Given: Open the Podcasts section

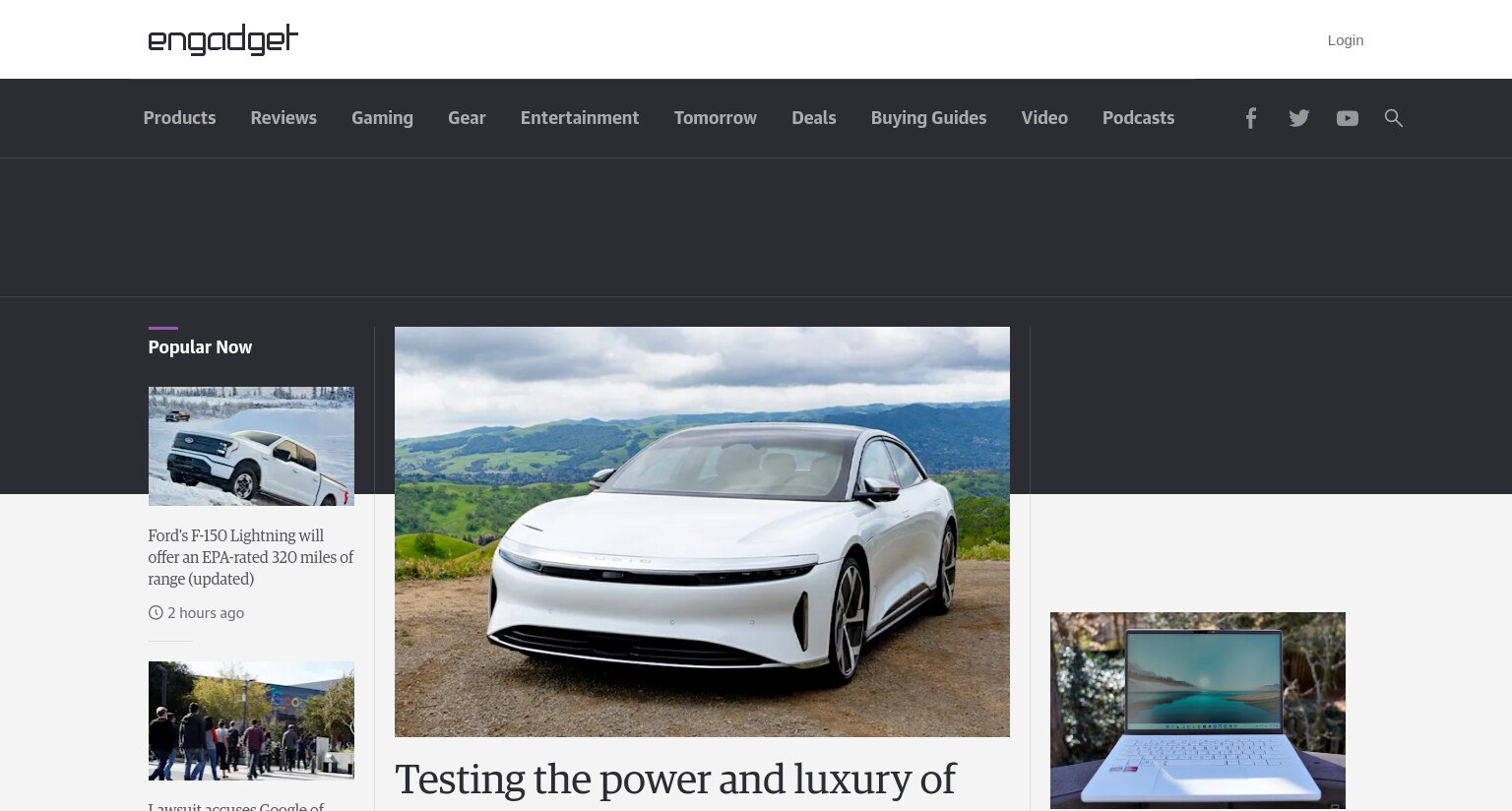Looking at the screenshot, I should click(x=1138, y=118).
